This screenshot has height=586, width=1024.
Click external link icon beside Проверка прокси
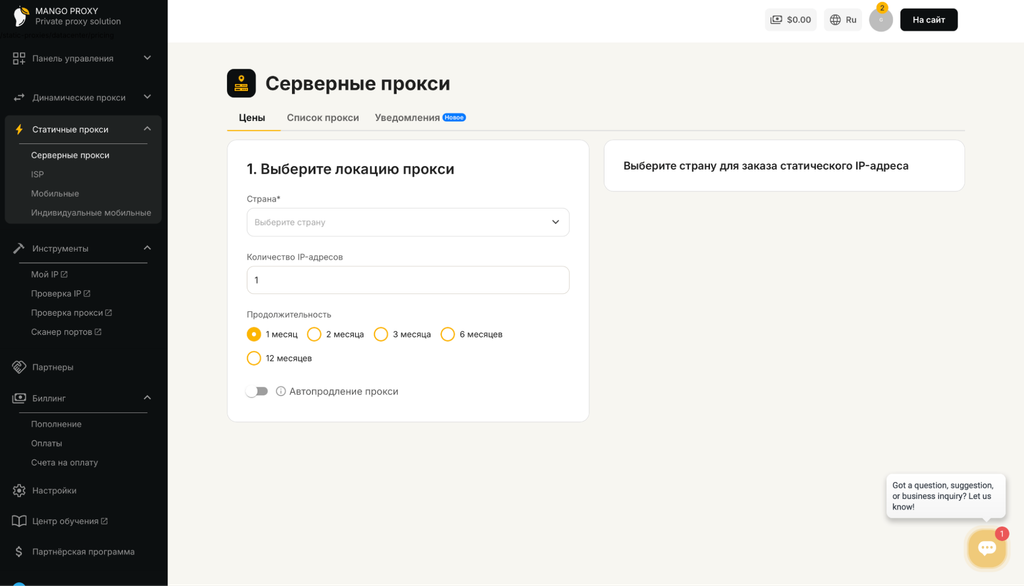pyautogui.click(x=108, y=313)
